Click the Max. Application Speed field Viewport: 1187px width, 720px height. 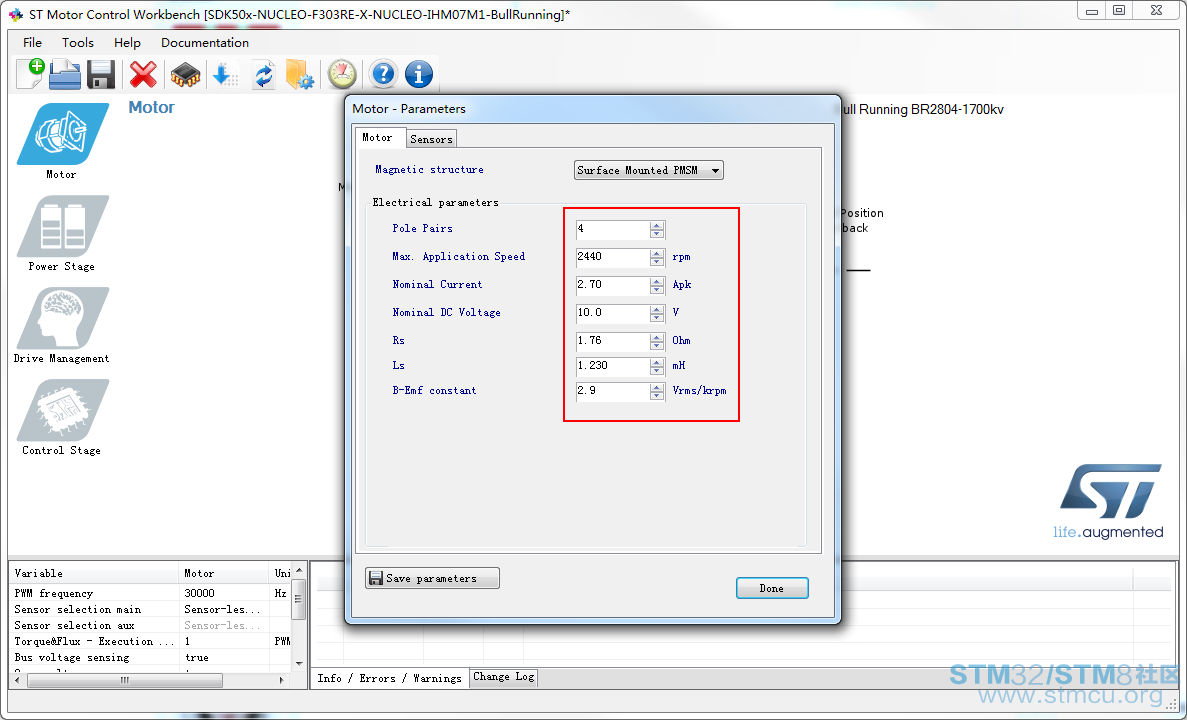(612, 257)
